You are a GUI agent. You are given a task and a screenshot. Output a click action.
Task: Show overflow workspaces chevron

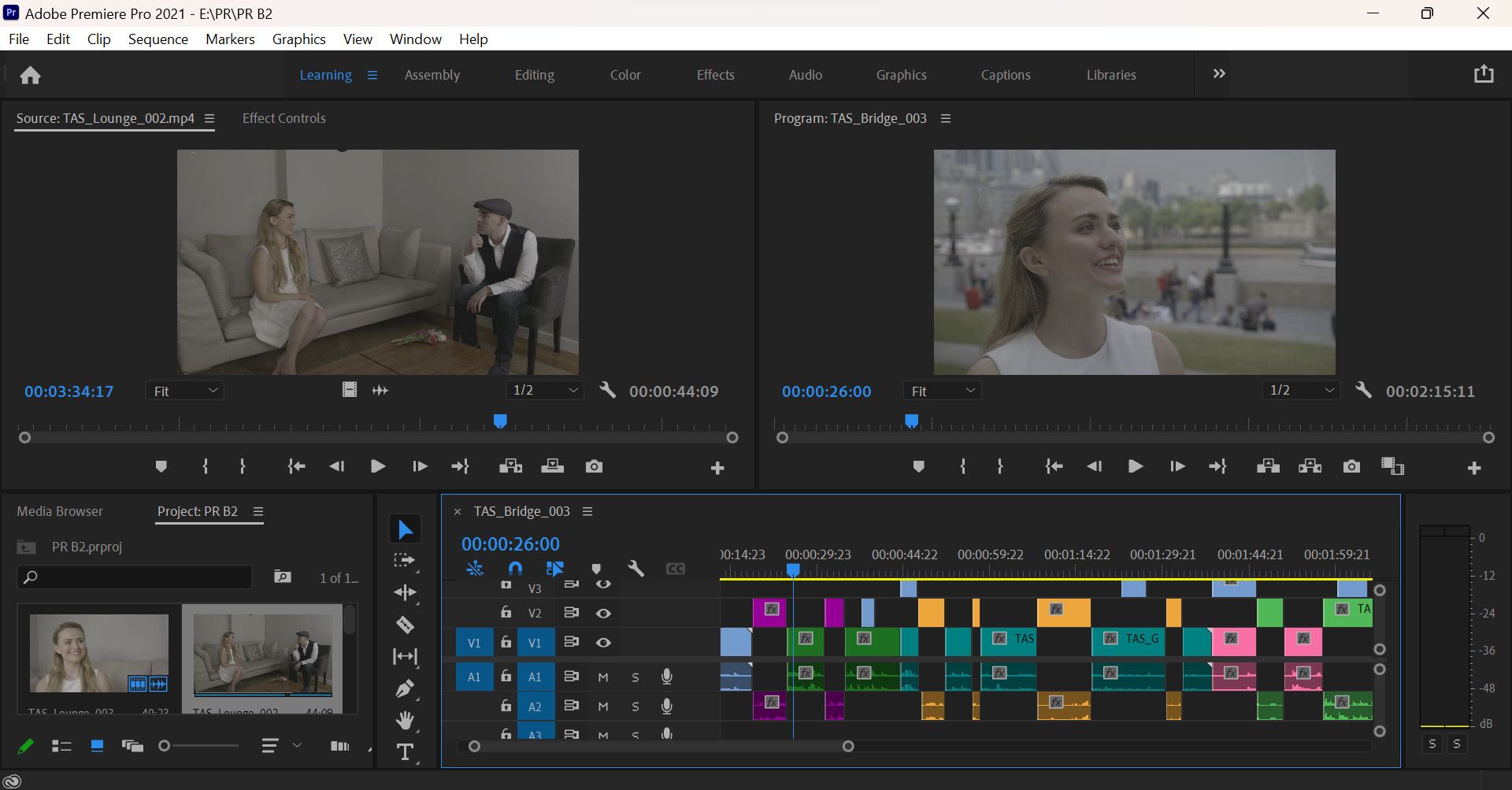[x=1219, y=74]
